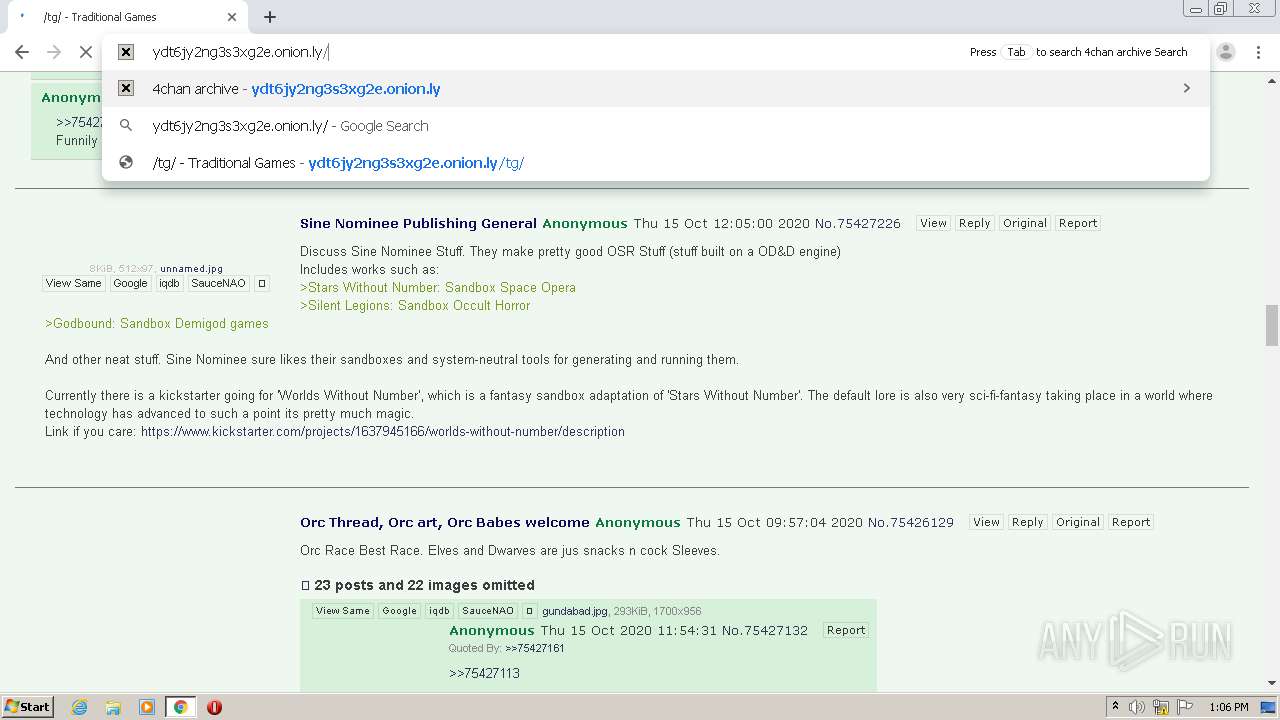Click the volume speaker tray icon
This screenshot has height=720, width=1280.
point(1137,707)
